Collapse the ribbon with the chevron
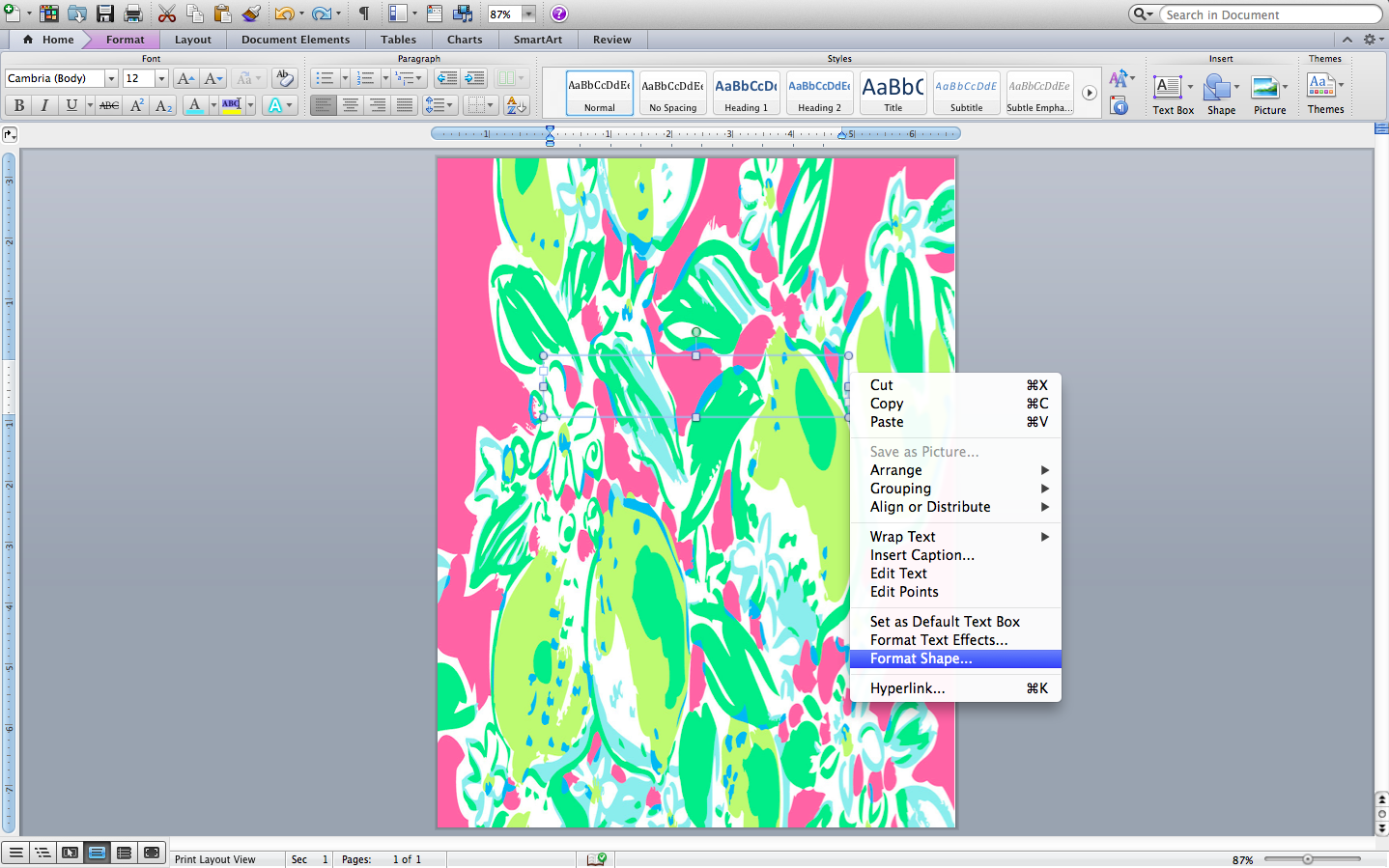1389x868 pixels. click(1346, 40)
